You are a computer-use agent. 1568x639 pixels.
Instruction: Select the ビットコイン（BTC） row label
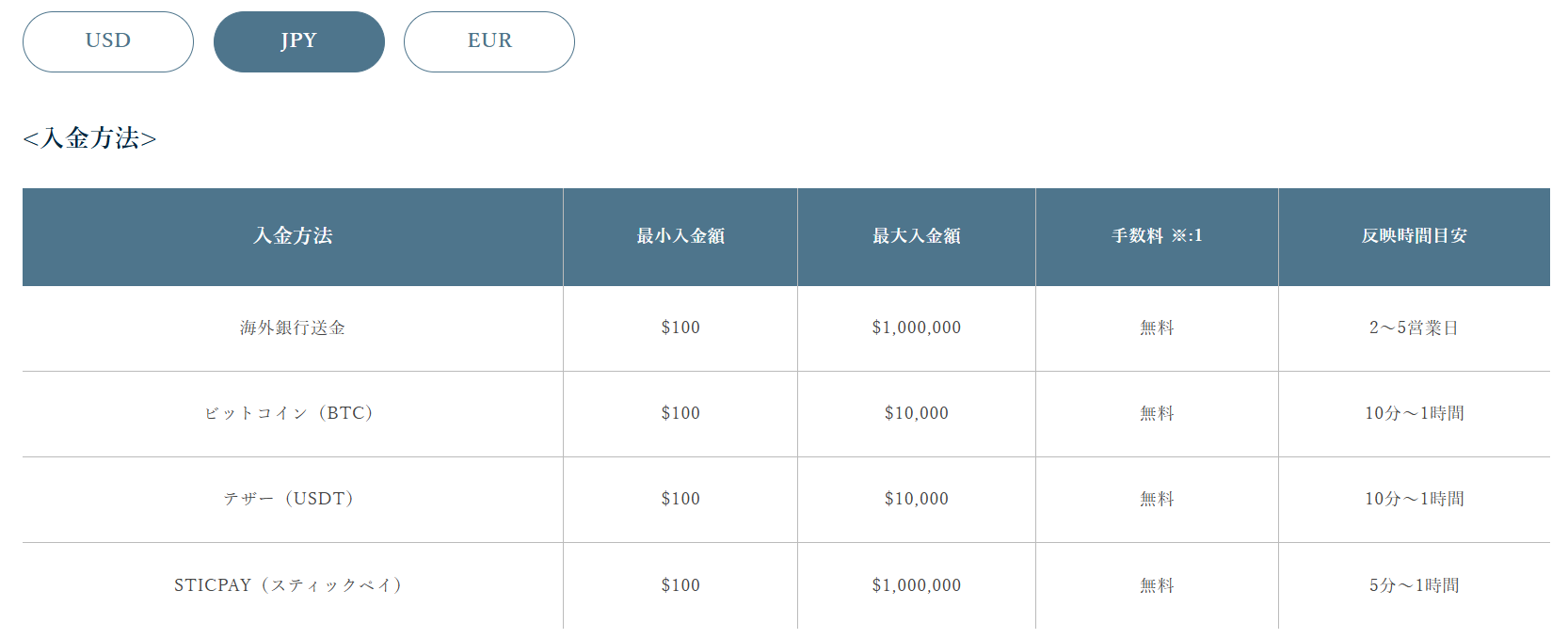(293, 413)
